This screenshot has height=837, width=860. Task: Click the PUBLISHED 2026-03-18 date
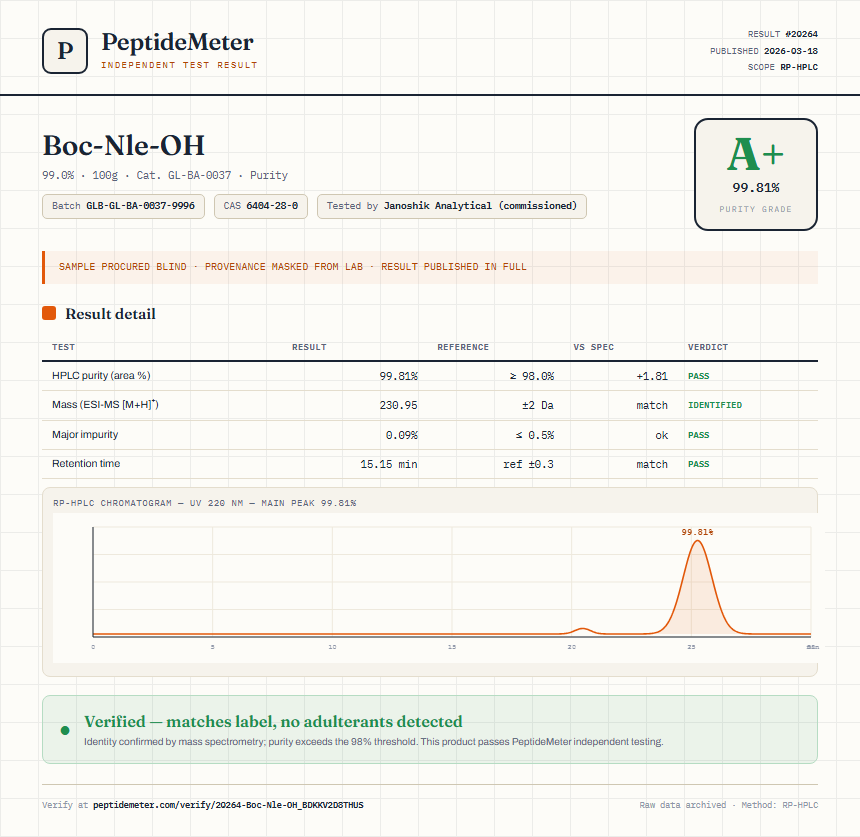[763, 50]
